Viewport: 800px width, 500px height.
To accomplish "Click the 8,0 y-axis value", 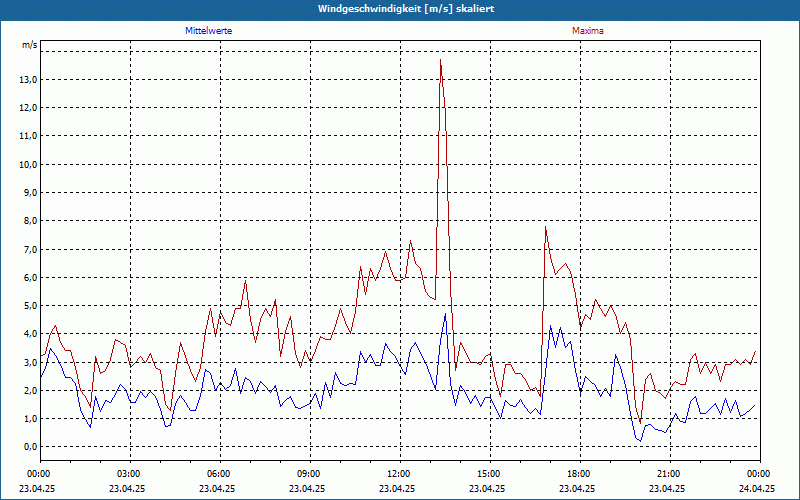I will (x=31, y=221).
